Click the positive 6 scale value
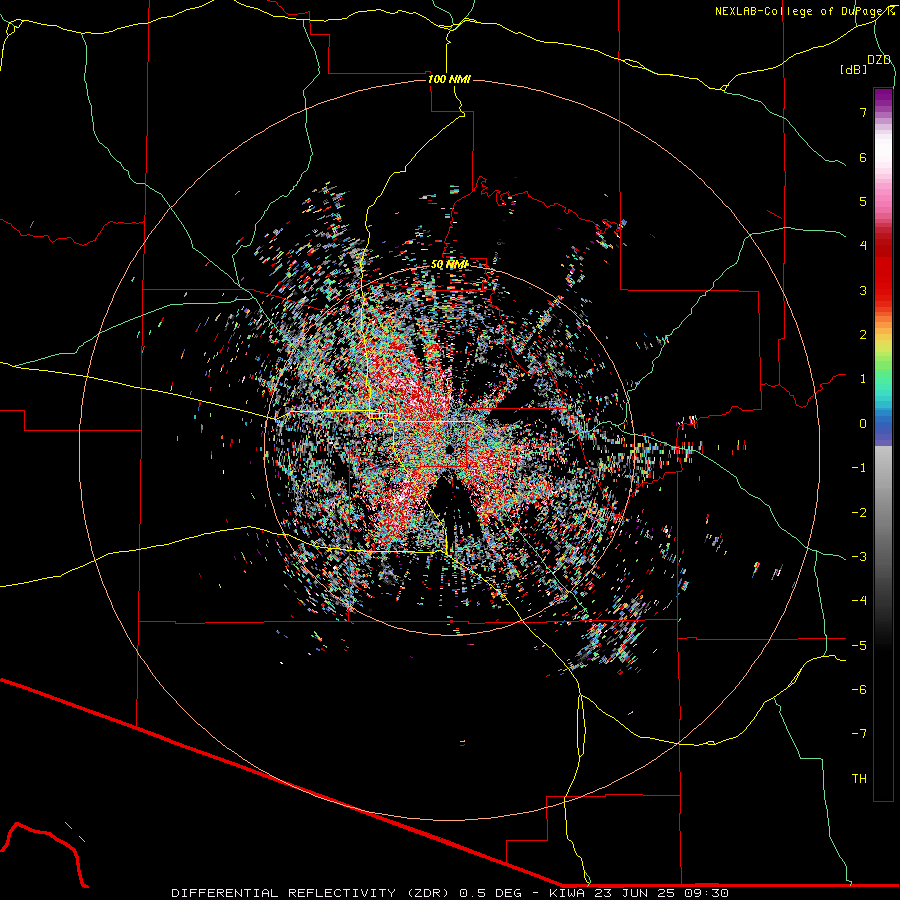Screen dimensions: 900x900 (863, 157)
